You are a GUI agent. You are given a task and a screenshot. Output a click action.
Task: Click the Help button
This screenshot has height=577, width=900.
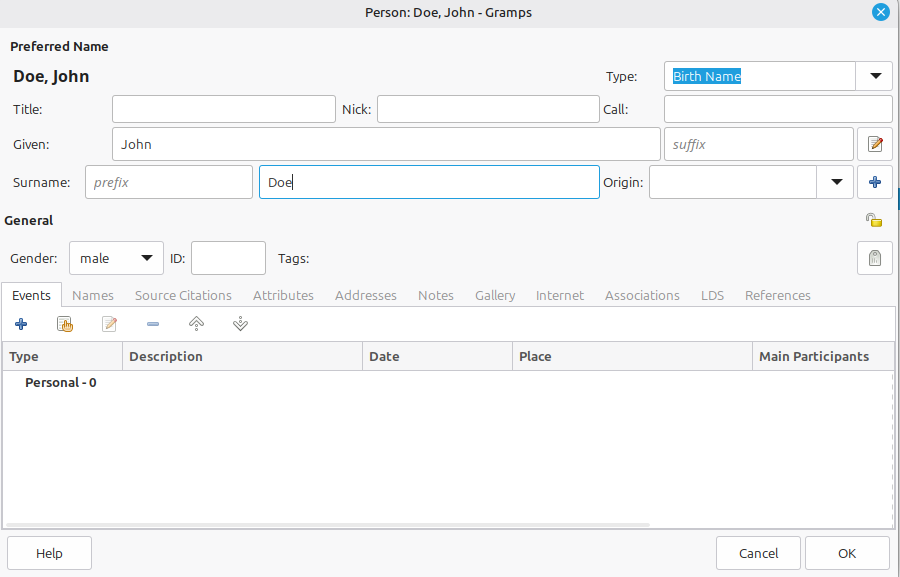pyautogui.click(x=49, y=553)
